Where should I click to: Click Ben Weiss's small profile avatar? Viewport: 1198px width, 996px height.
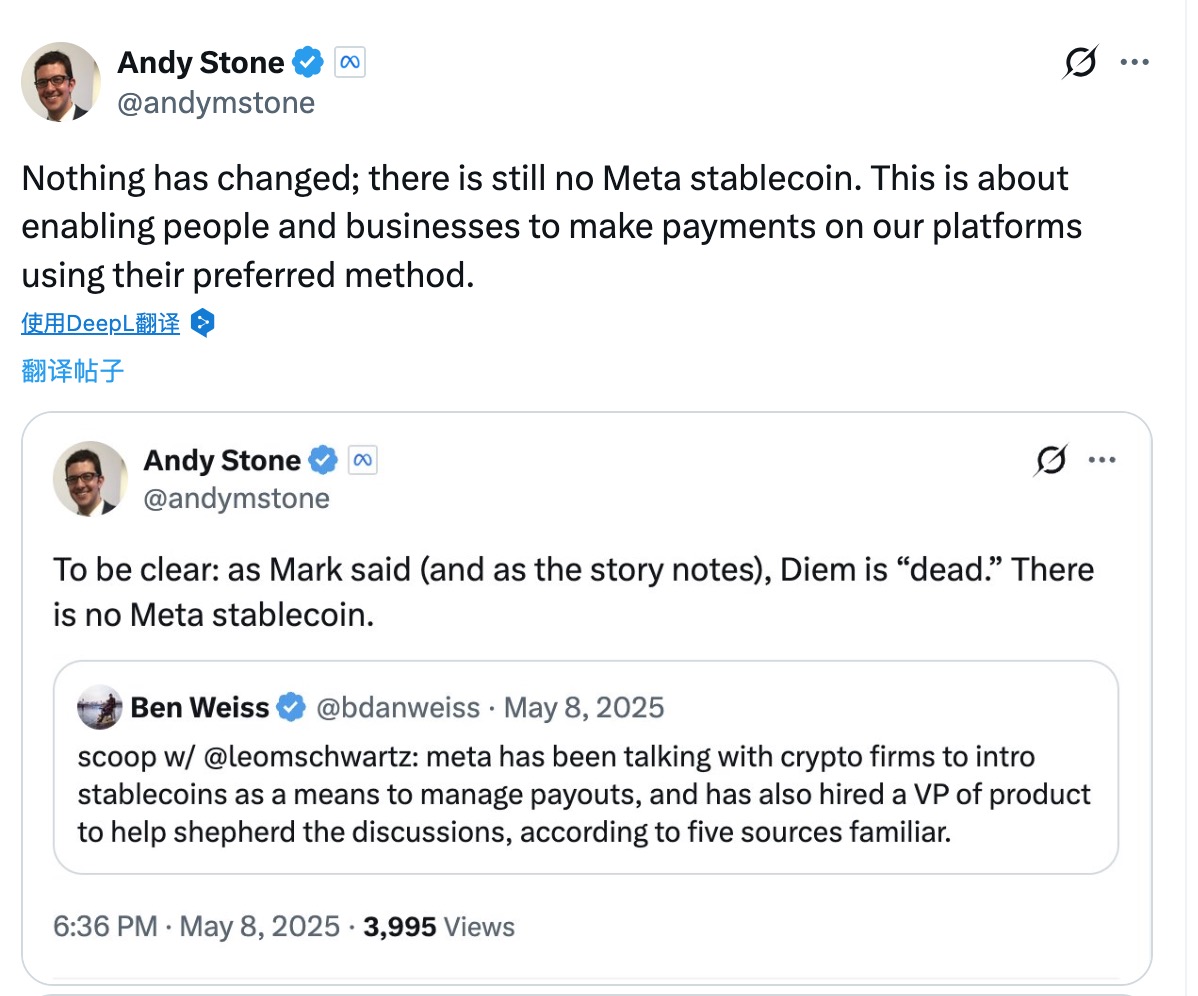click(99, 708)
